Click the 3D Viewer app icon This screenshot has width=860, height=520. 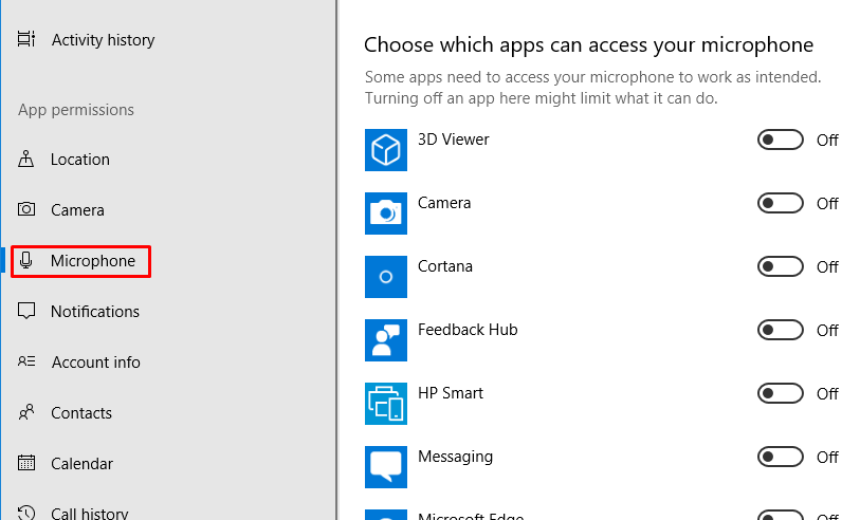pyautogui.click(x=386, y=150)
